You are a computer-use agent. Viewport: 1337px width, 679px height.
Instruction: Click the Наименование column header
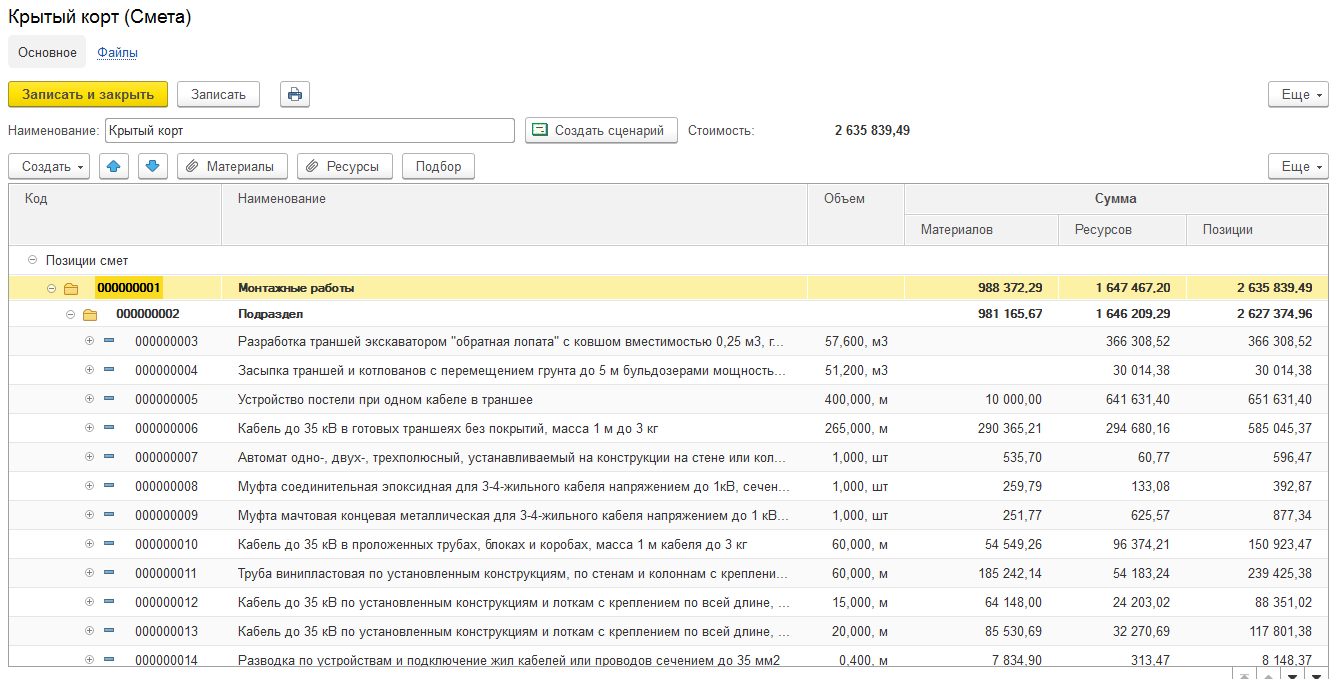pyautogui.click(x=514, y=214)
